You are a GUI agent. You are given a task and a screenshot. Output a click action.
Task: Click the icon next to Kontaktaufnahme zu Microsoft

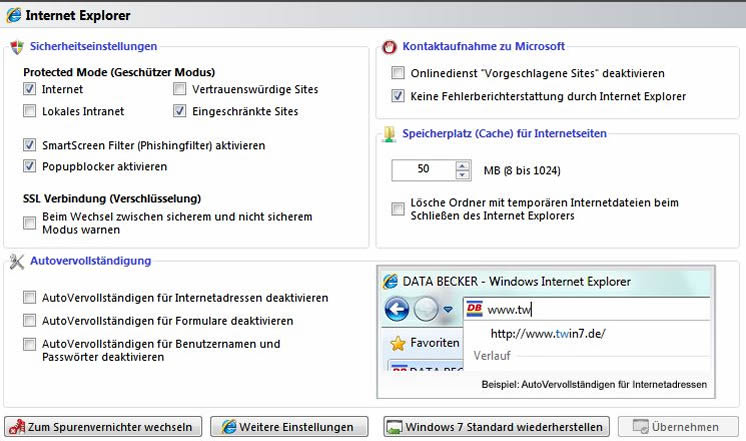pos(389,47)
